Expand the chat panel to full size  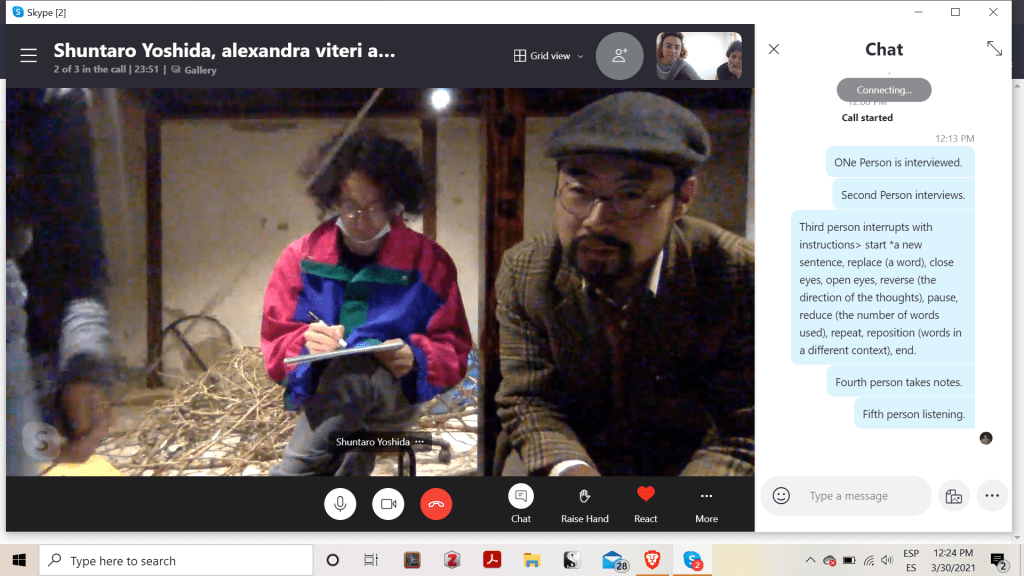pos(994,49)
